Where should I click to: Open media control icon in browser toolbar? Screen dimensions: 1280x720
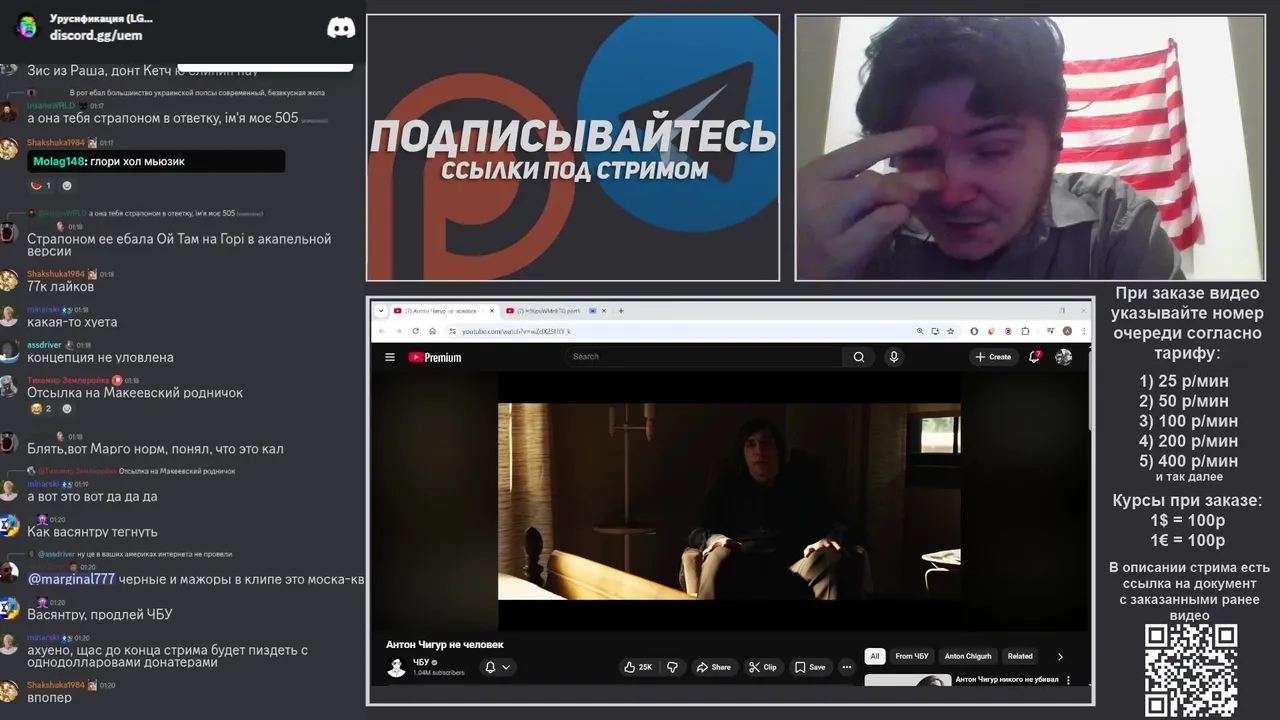pyautogui.click(x=1050, y=331)
